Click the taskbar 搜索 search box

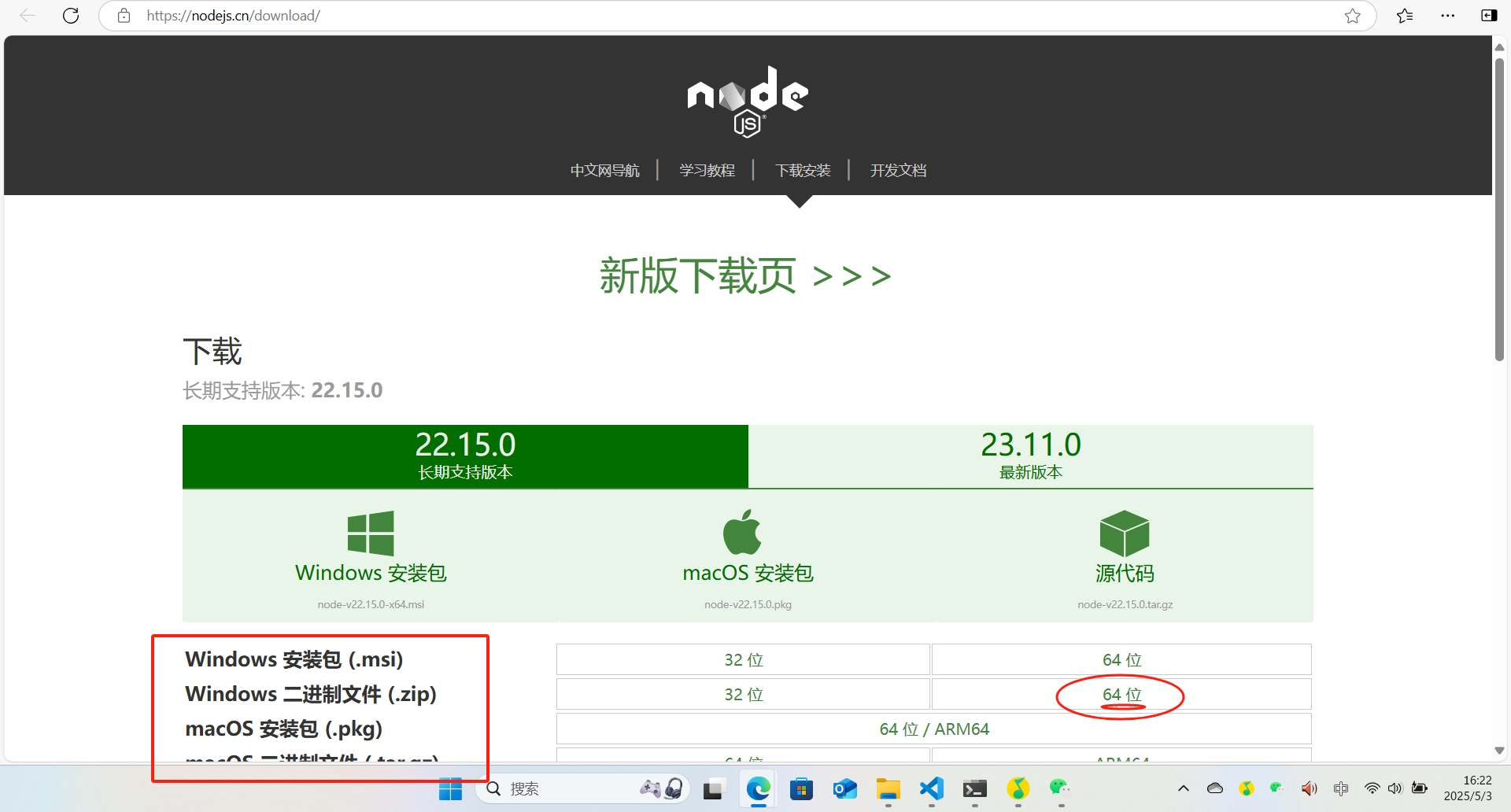582,788
